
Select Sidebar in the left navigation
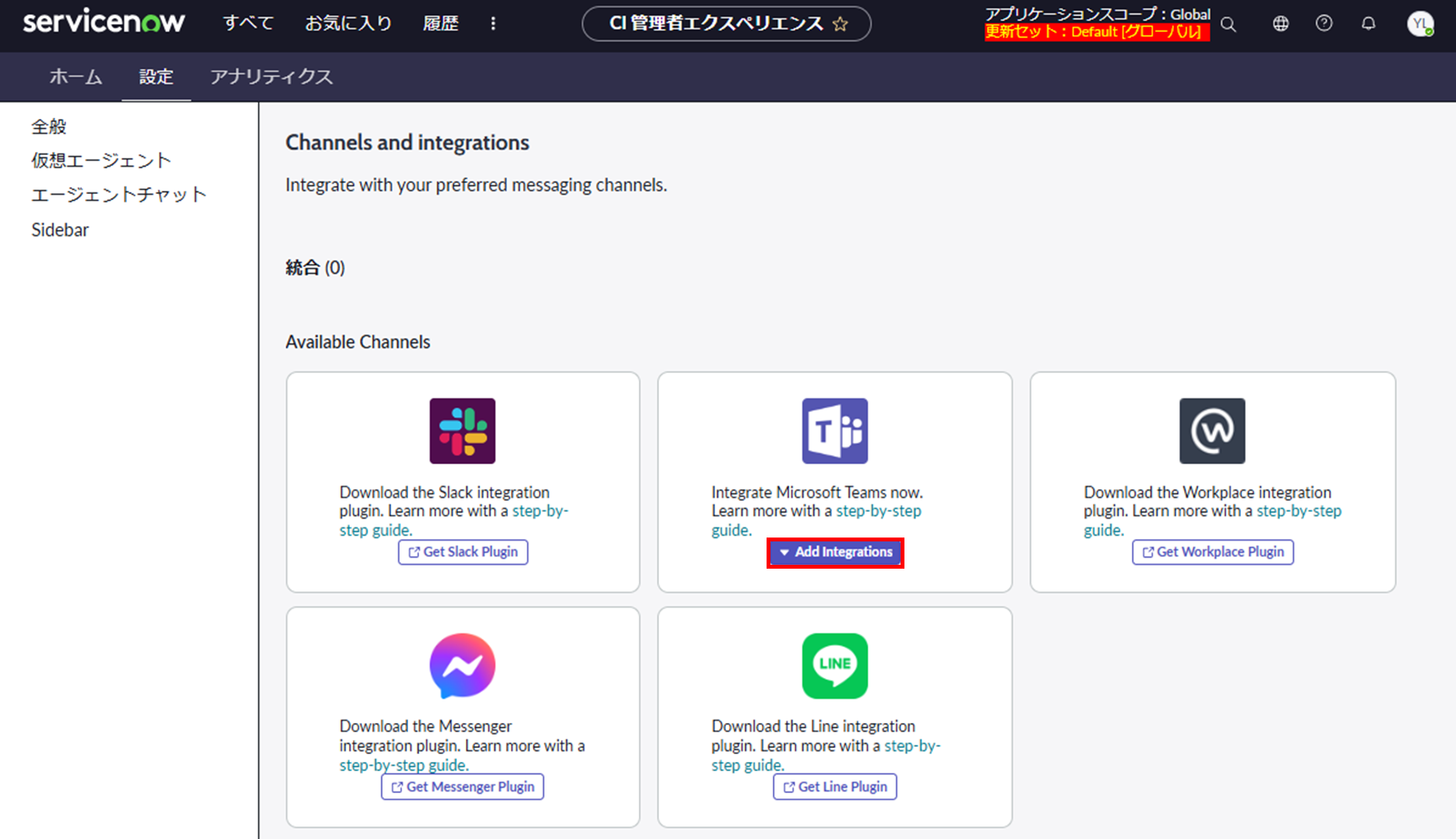[x=60, y=230]
